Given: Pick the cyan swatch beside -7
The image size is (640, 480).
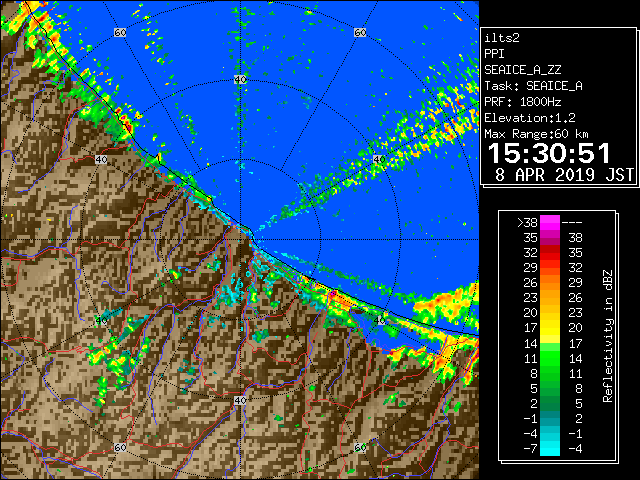Looking at the screenshot, I should [550, 448].
